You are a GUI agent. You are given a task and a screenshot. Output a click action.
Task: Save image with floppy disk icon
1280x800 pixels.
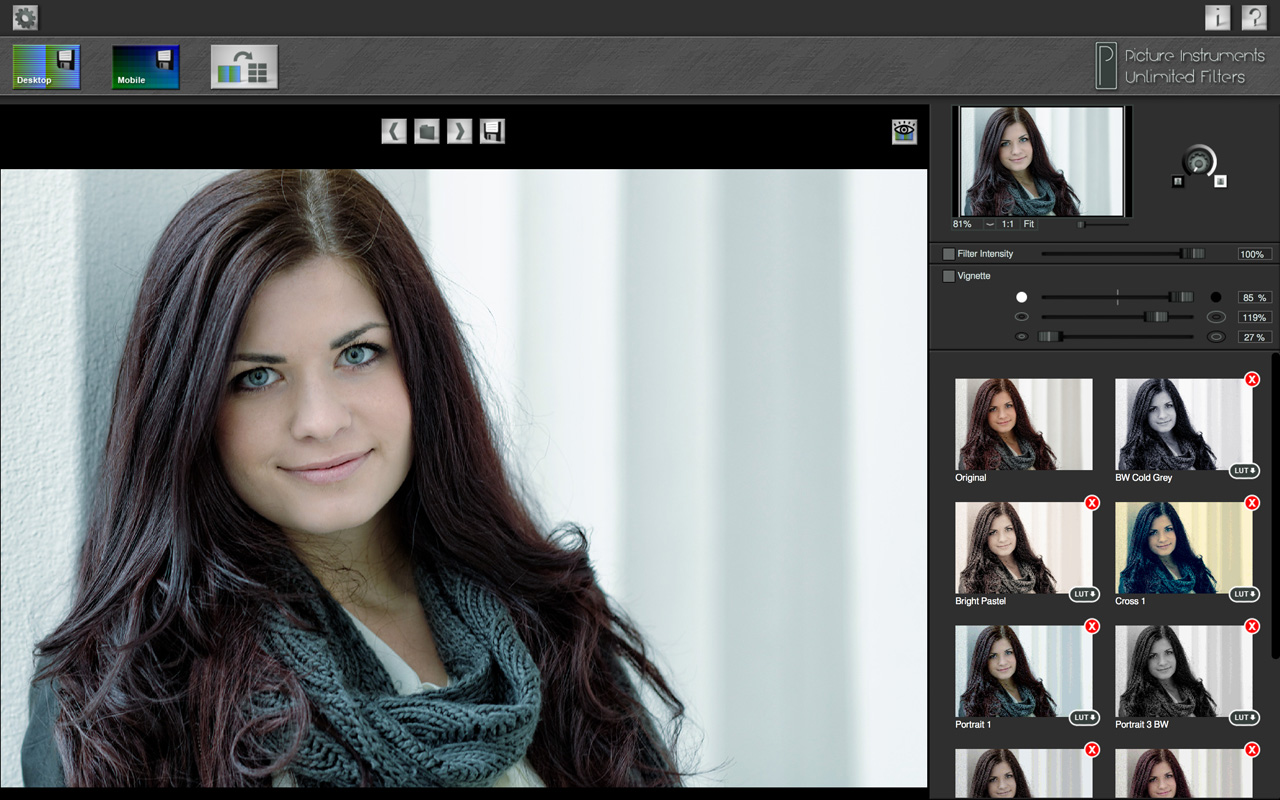tap(492, 131)
